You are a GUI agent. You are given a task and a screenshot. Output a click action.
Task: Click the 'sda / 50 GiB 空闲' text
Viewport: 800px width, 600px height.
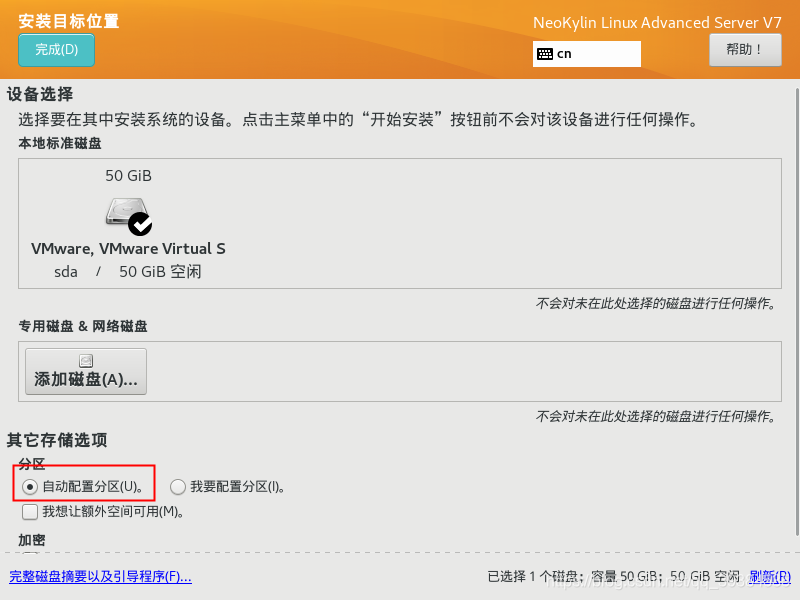tap(128, 271)
